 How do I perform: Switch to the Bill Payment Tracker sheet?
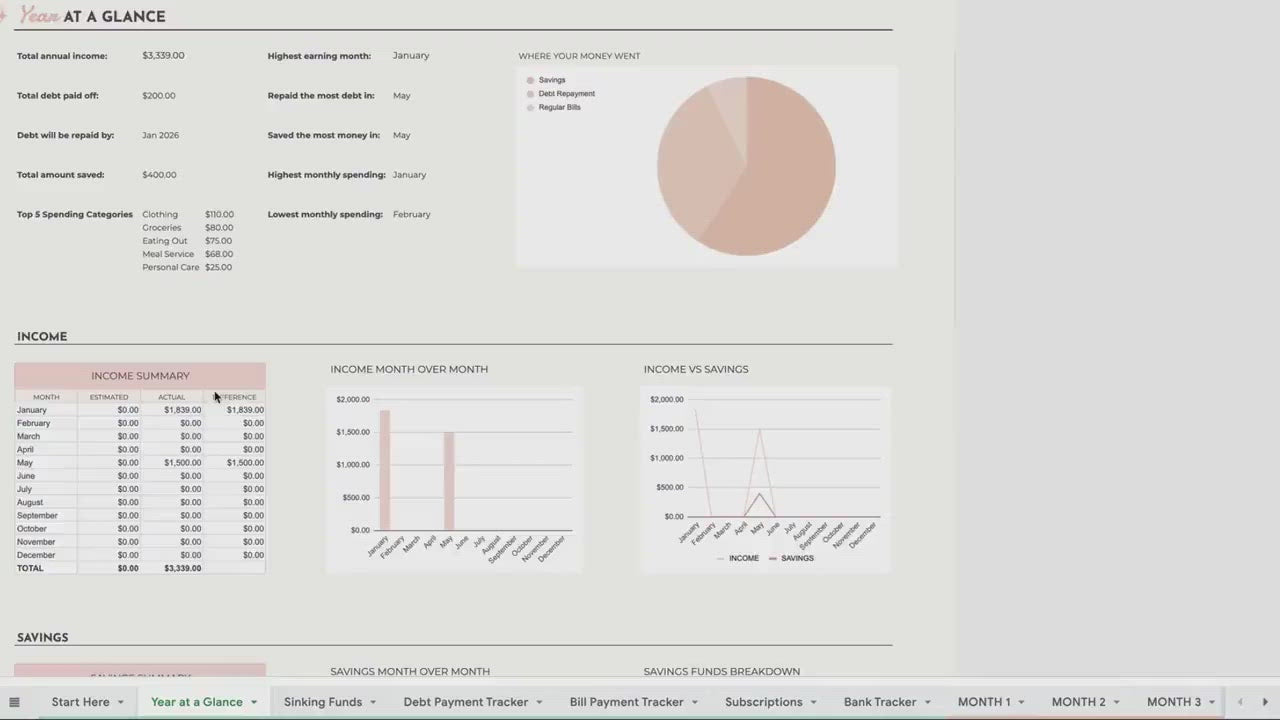point(626,702)
